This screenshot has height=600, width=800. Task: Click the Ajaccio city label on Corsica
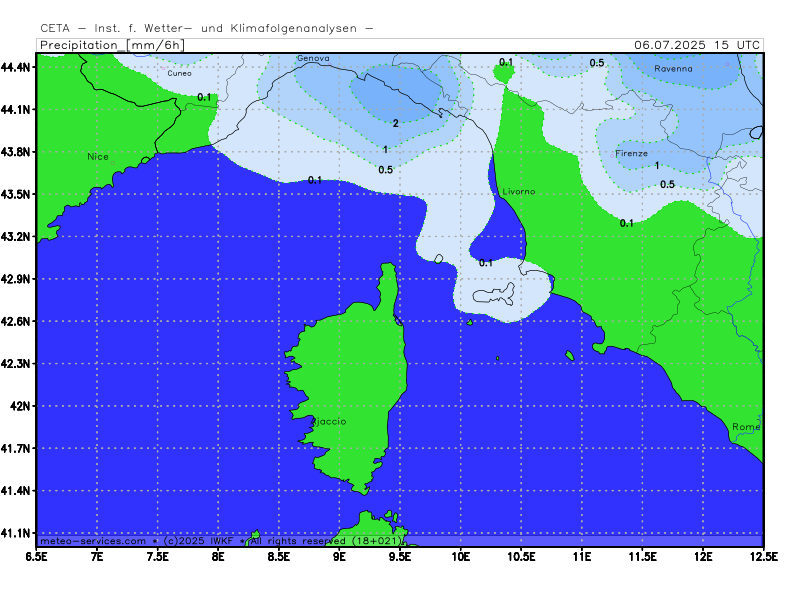point(329,421)
